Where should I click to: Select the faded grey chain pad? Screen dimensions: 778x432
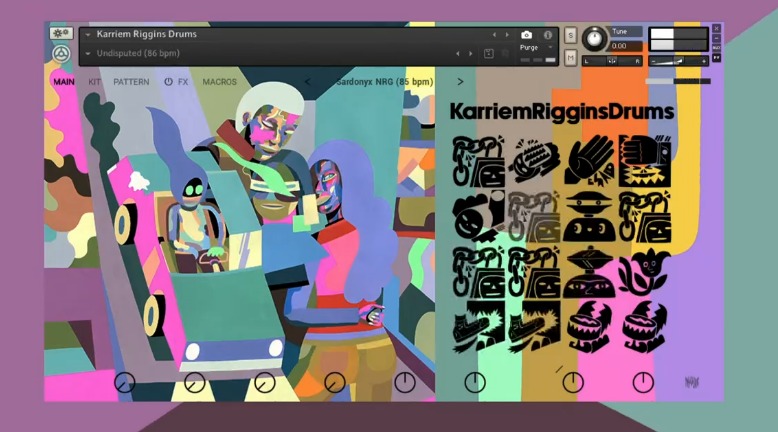[x=533, y=216]
